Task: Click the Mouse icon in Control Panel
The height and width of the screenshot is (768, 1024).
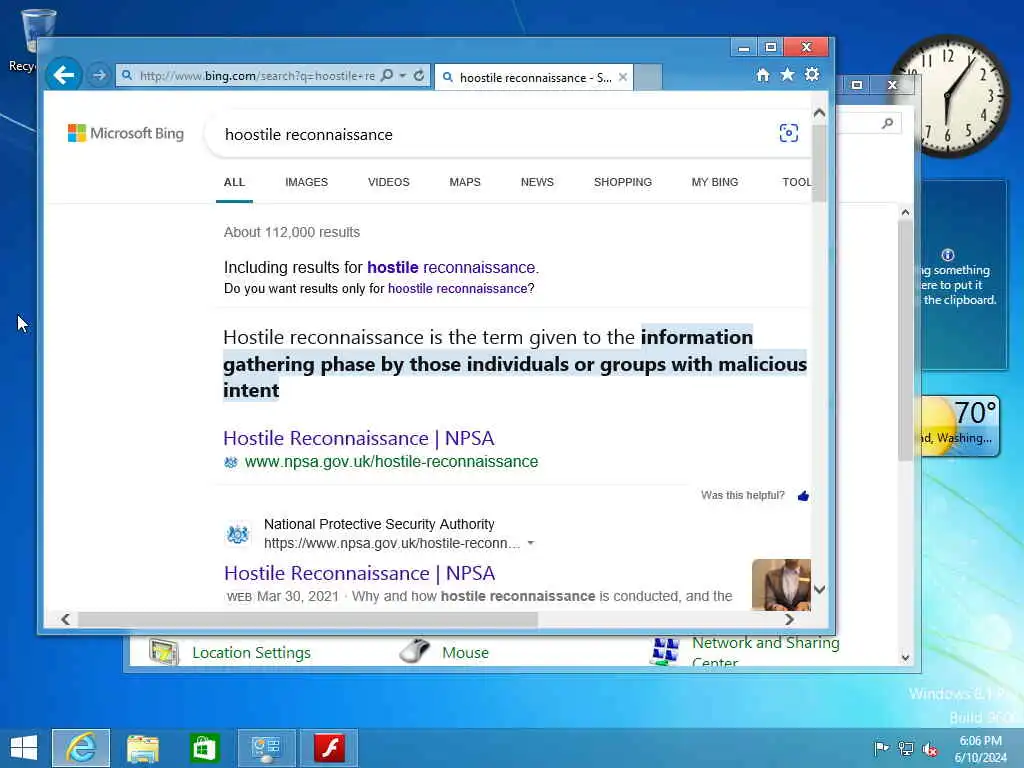Action: click(x=415, y=651)
